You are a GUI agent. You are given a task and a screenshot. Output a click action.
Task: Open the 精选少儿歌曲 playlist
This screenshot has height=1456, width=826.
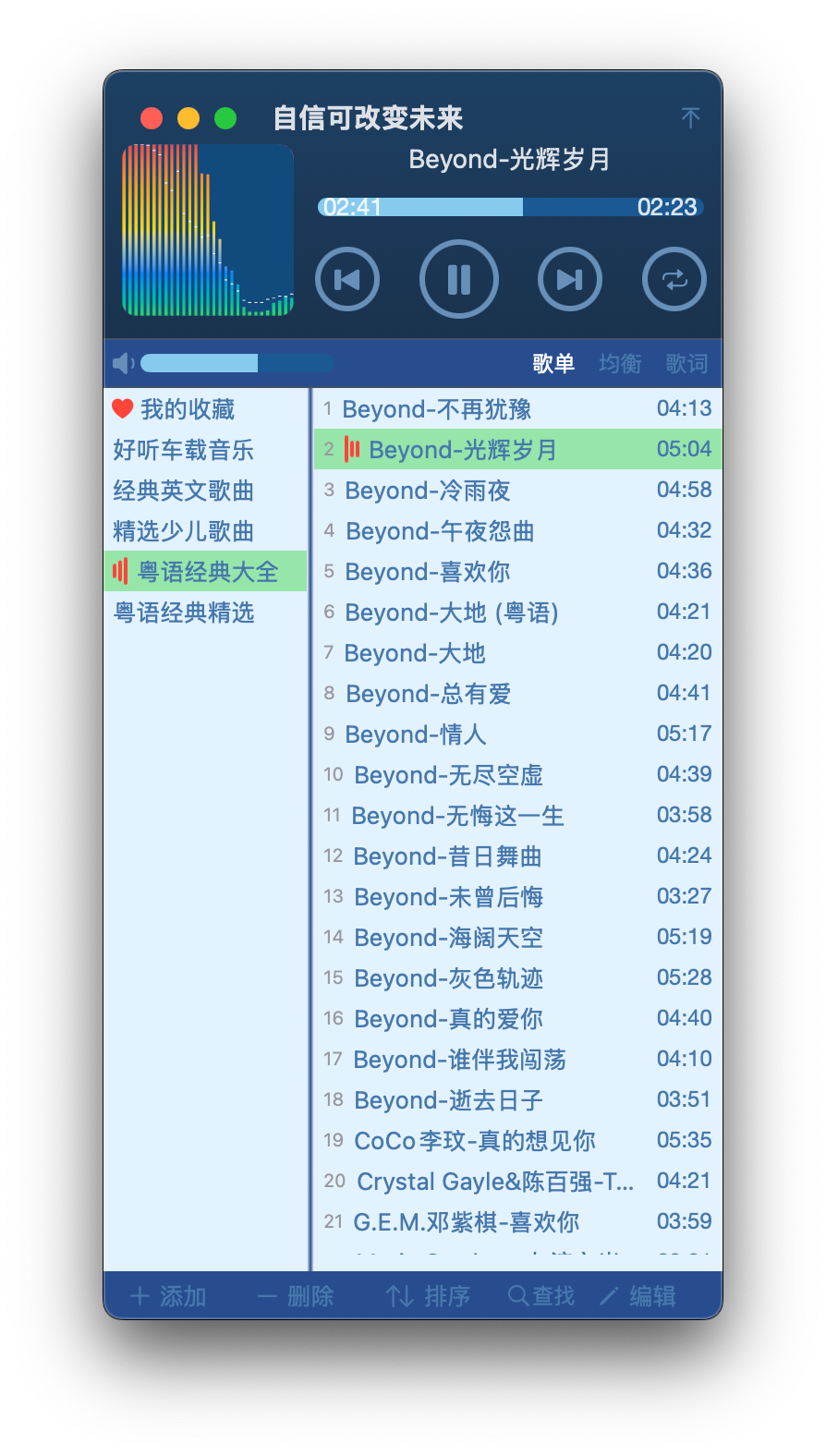(205, 530)
